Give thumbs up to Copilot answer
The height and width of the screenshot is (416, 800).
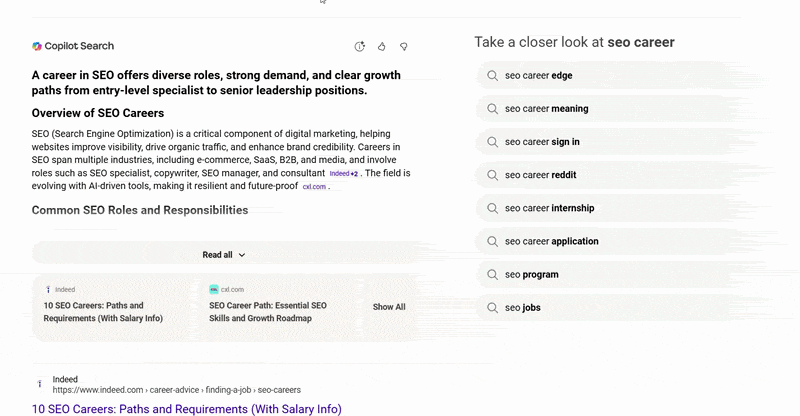pyautogui.click(x=382, y=46)
